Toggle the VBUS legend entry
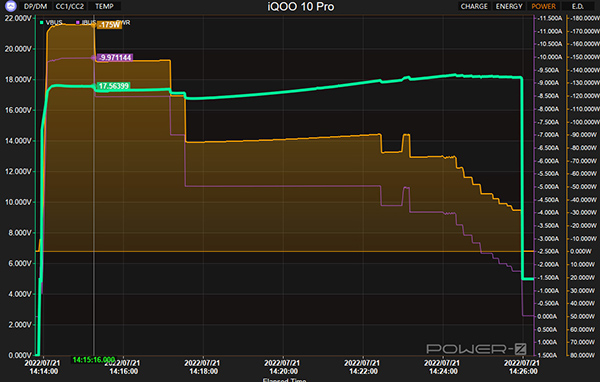 tap(51, 23)
